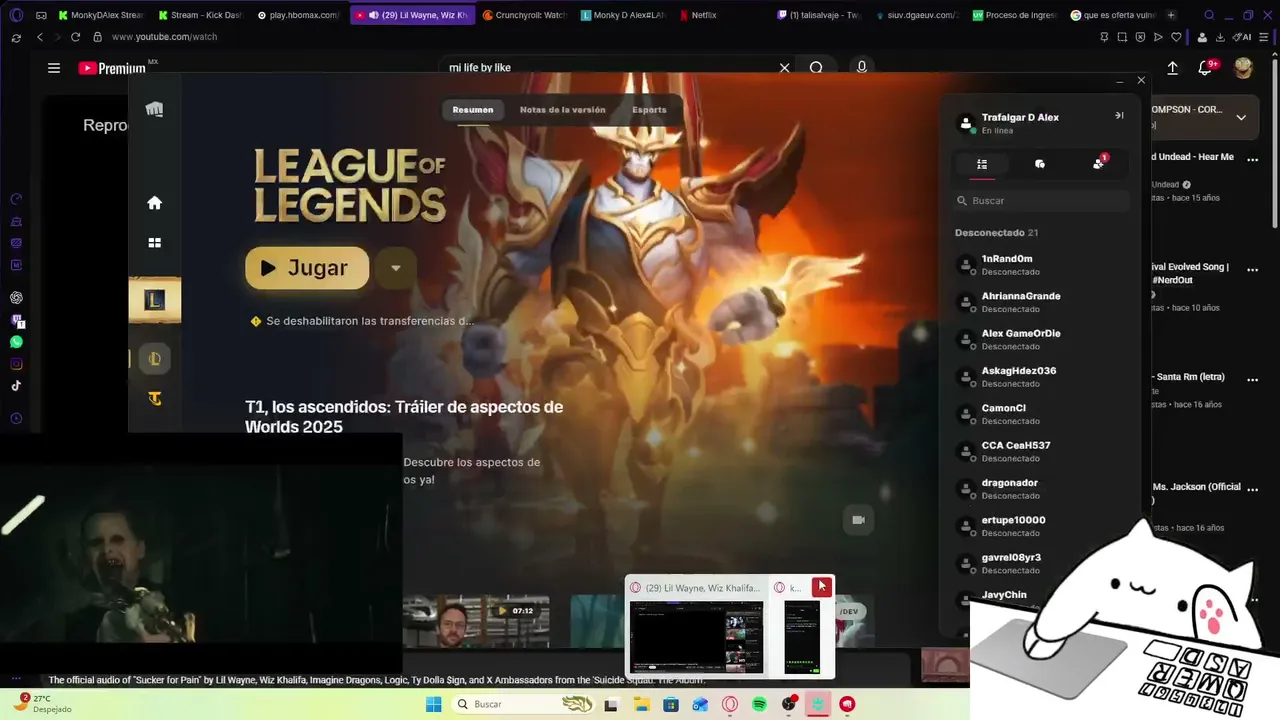This screenshot has width=1280, height=720.
Task: Click the YouTube search input field
Action: [610, 68]
